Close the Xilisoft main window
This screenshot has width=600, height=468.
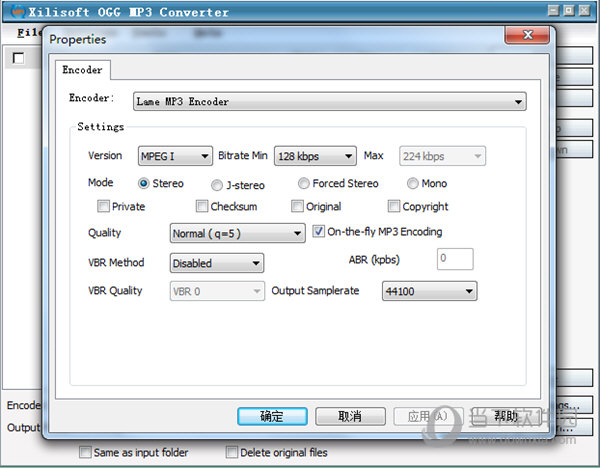(584, 11)
